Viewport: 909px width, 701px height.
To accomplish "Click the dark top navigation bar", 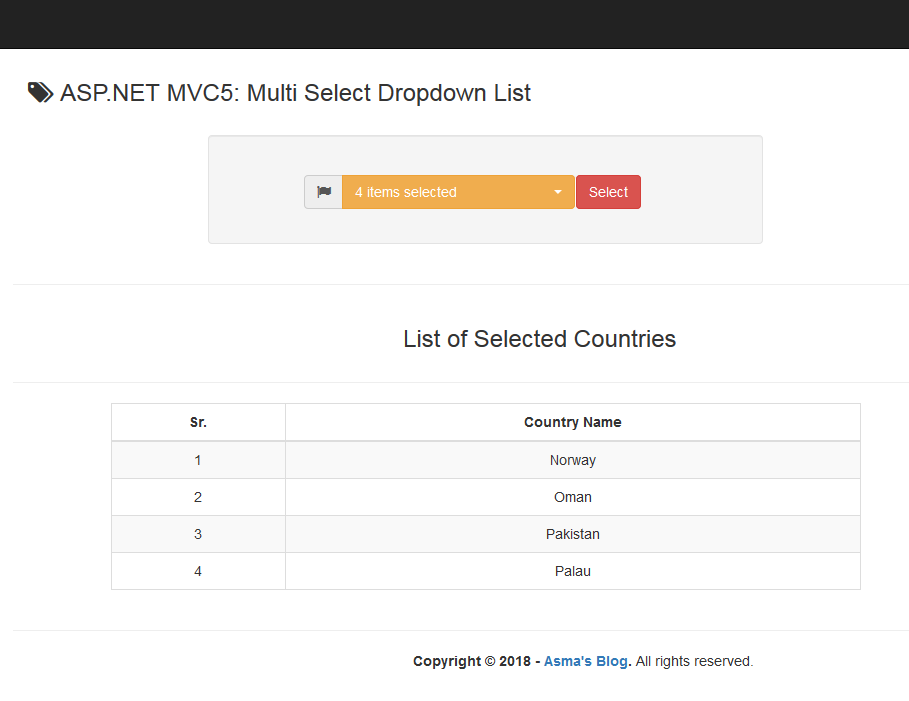I will coord(454,24).
